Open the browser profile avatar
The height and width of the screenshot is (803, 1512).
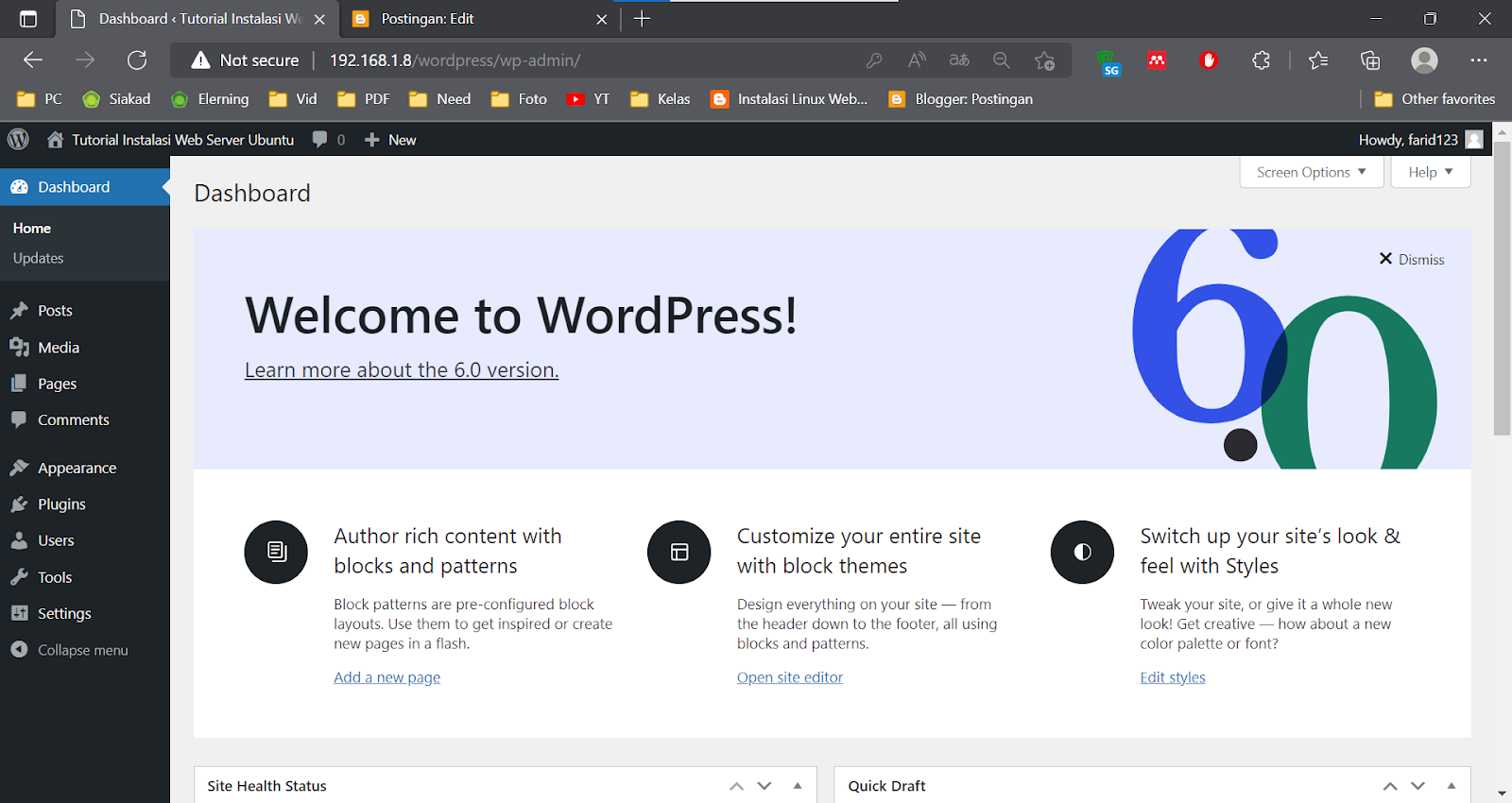click(1424, 60)
